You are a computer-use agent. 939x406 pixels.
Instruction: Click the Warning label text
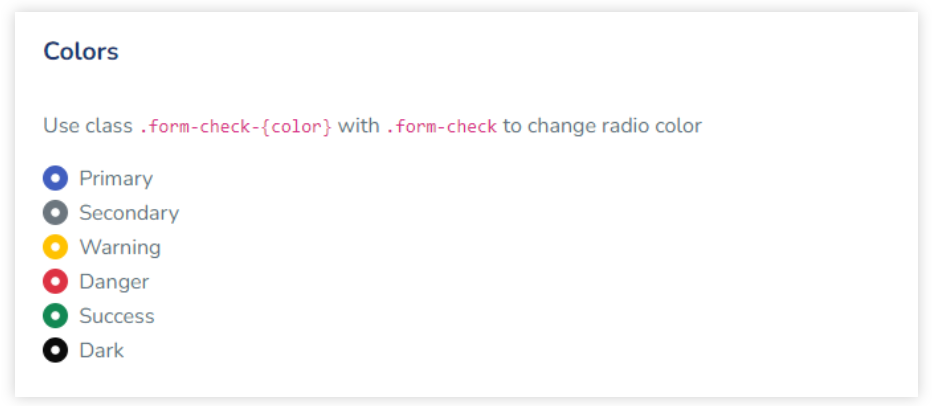click(120, 247)
